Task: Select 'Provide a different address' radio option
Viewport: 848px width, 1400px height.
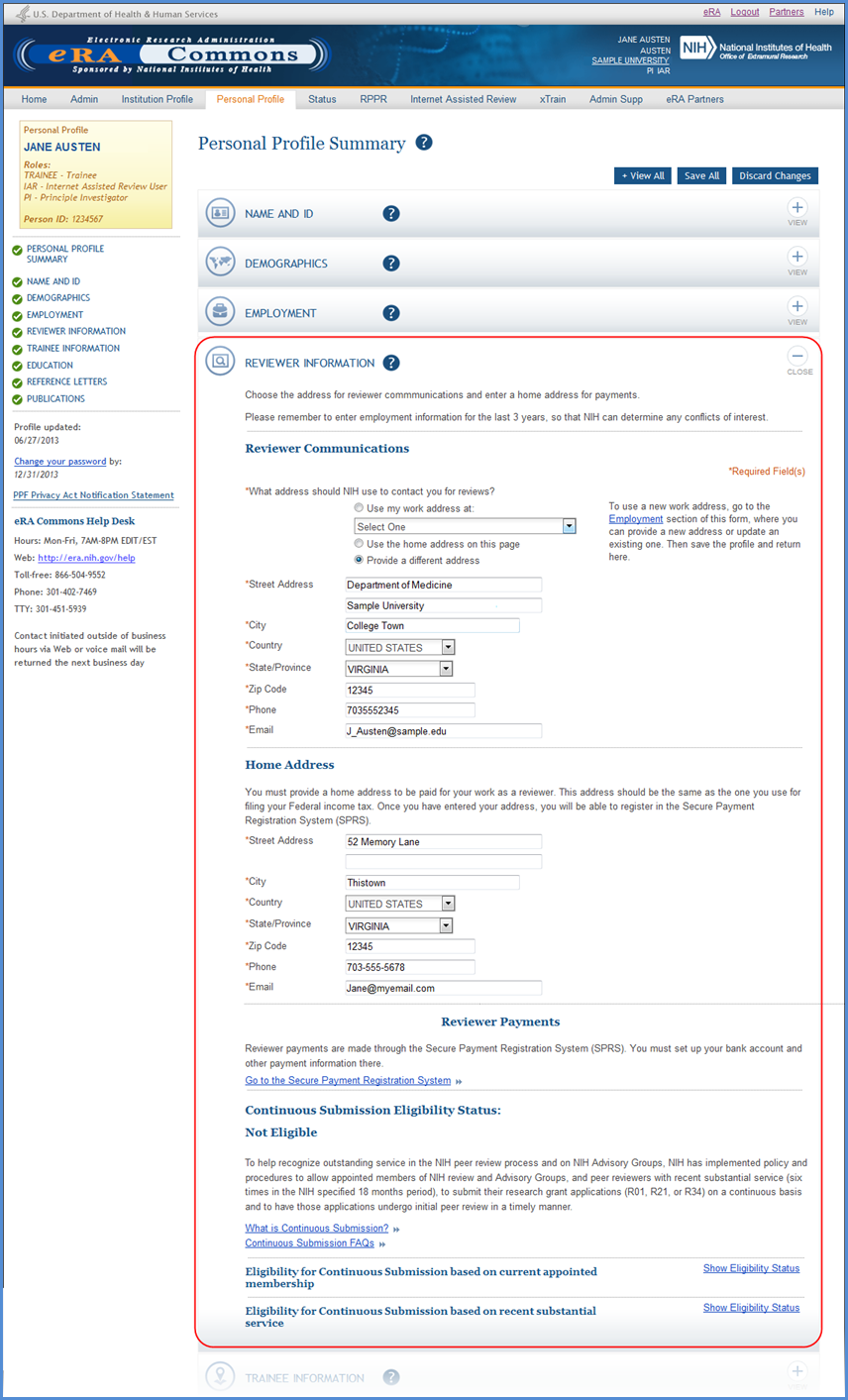Action: coord(359,560)
